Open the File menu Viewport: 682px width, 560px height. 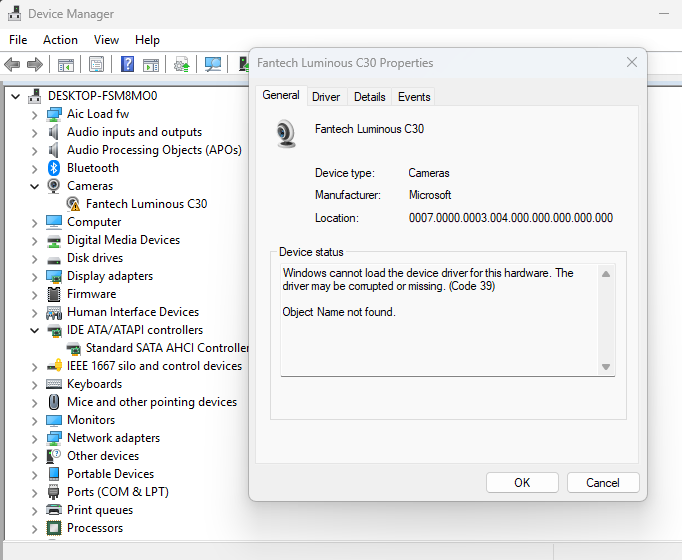18,40
